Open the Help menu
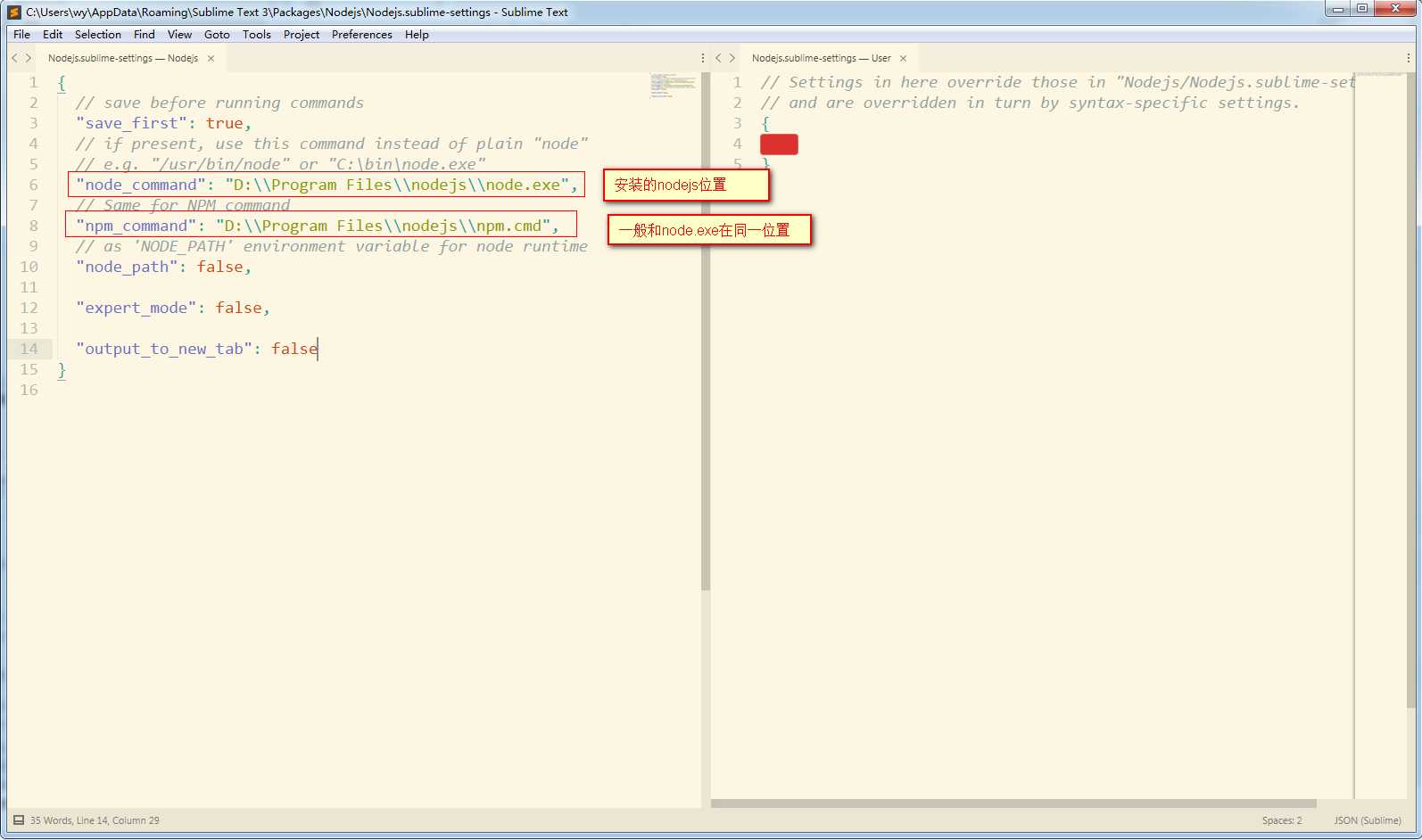This screenshot has width=1422, height=840. tap(417, 34)
